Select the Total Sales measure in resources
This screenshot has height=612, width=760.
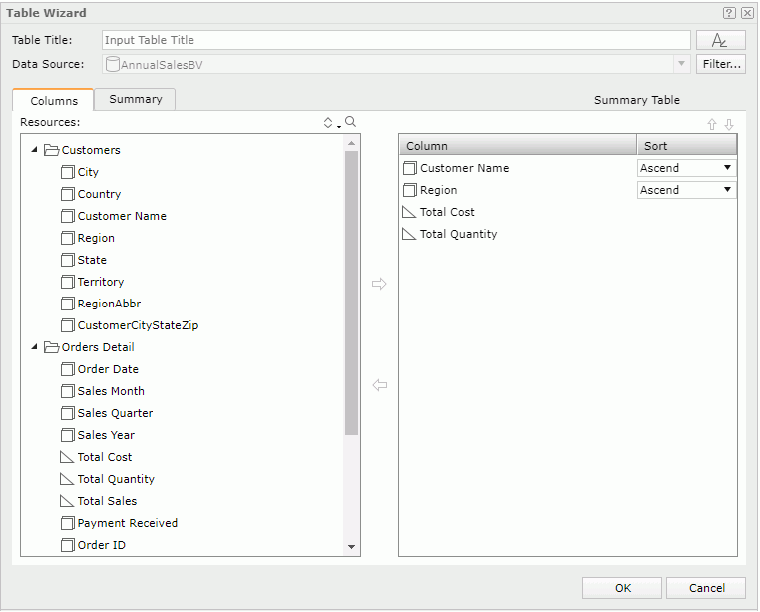[x=107, y=501]
